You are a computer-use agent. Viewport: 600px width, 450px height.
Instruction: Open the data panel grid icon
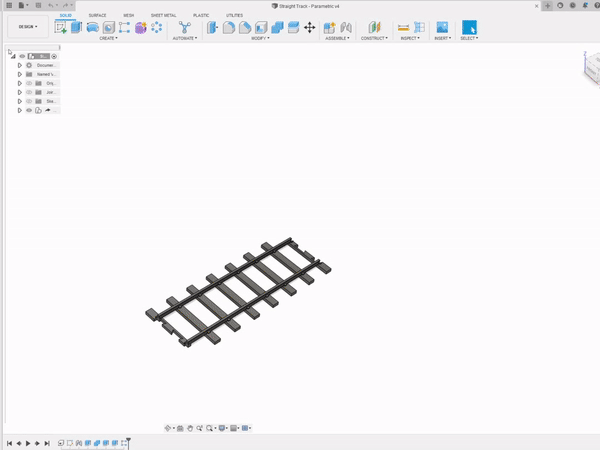pyautogui.click(x=9, y=5)
